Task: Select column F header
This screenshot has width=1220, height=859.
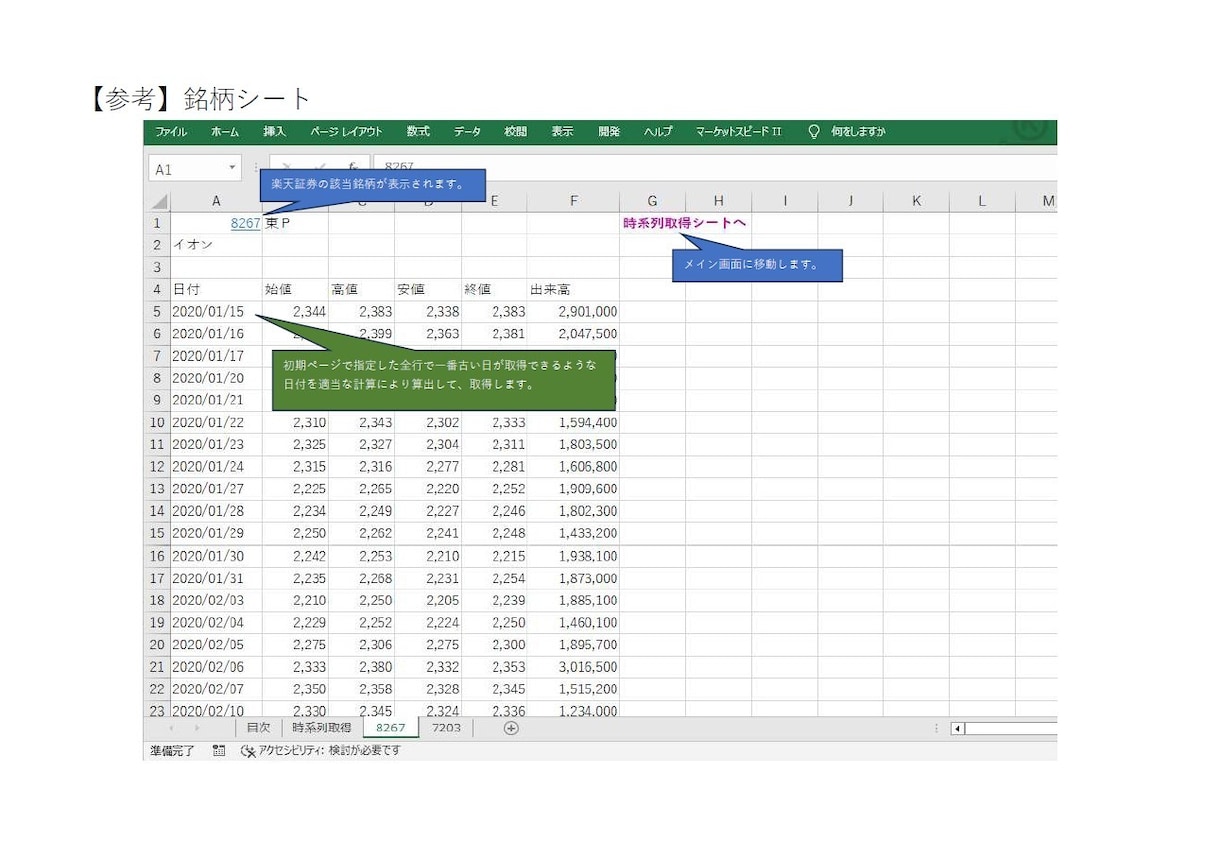Action: (x=574, y=202)
